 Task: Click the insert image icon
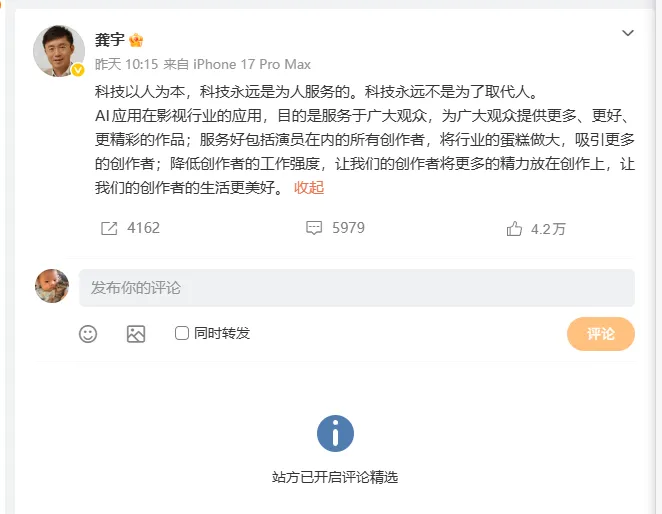pos(136,334)
